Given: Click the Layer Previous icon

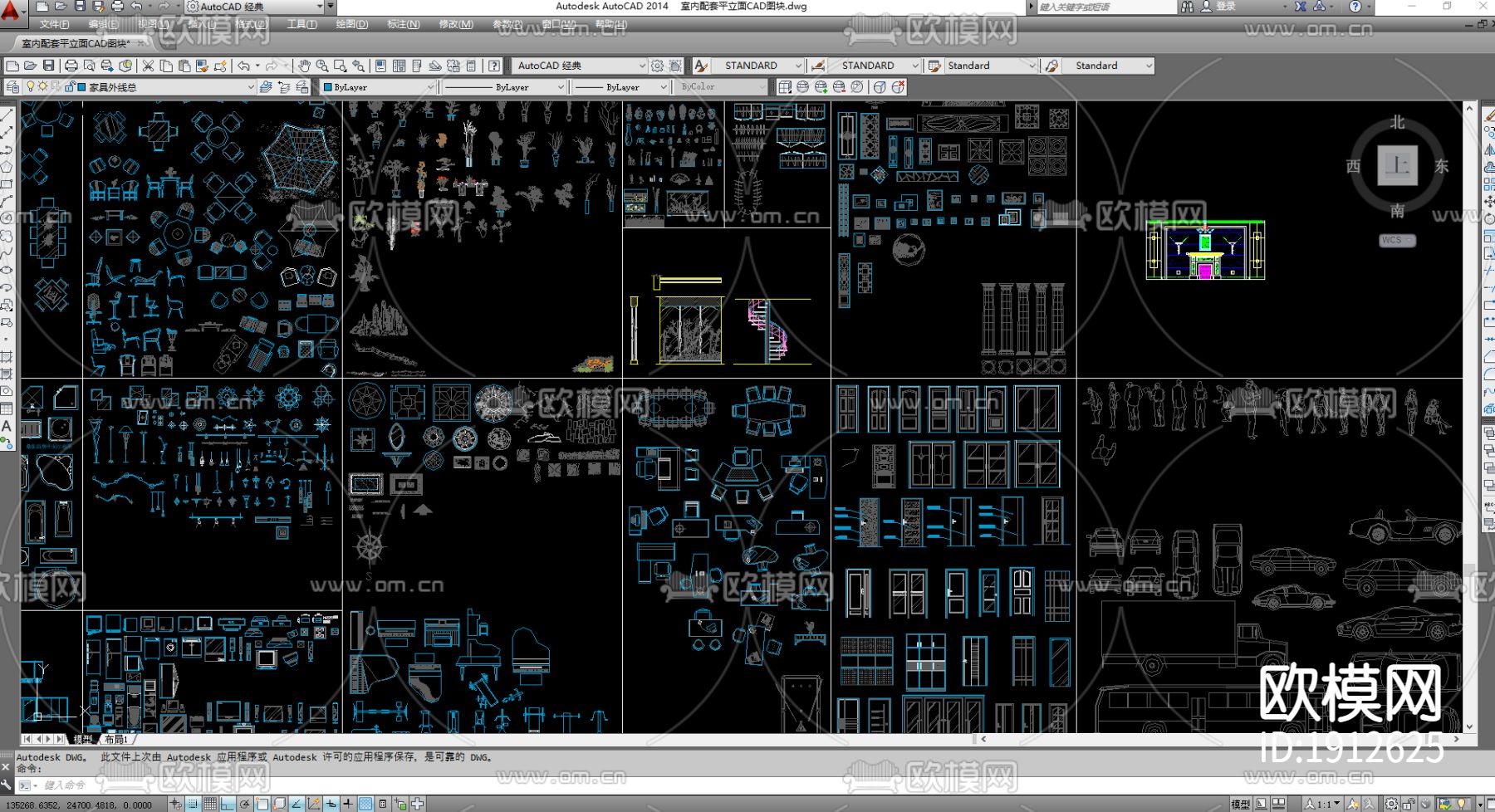Looking at the screenshot, I should 284,87.
